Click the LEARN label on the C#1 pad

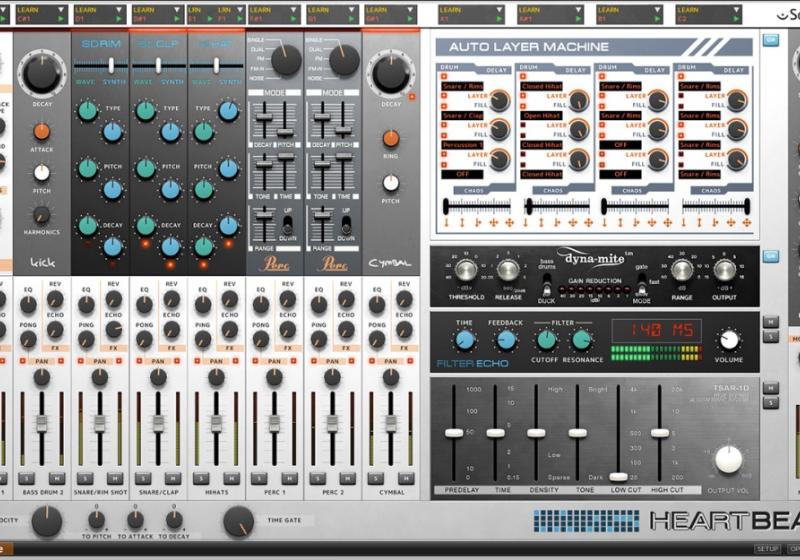(28, 10)
